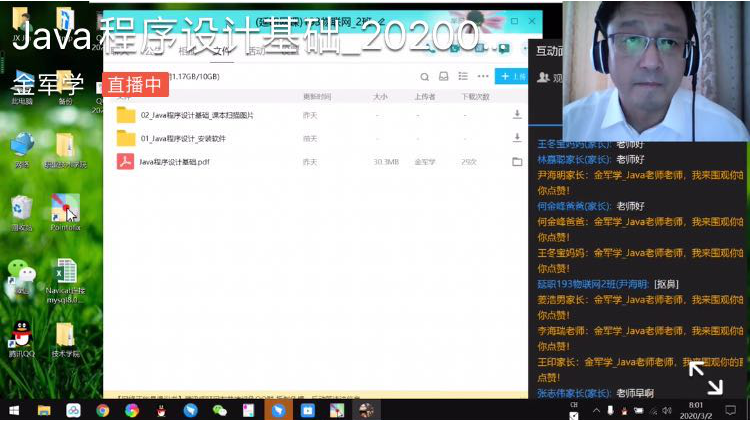Click the Windows Start button
Screen dimensions: 750x421
pos(14,410)
